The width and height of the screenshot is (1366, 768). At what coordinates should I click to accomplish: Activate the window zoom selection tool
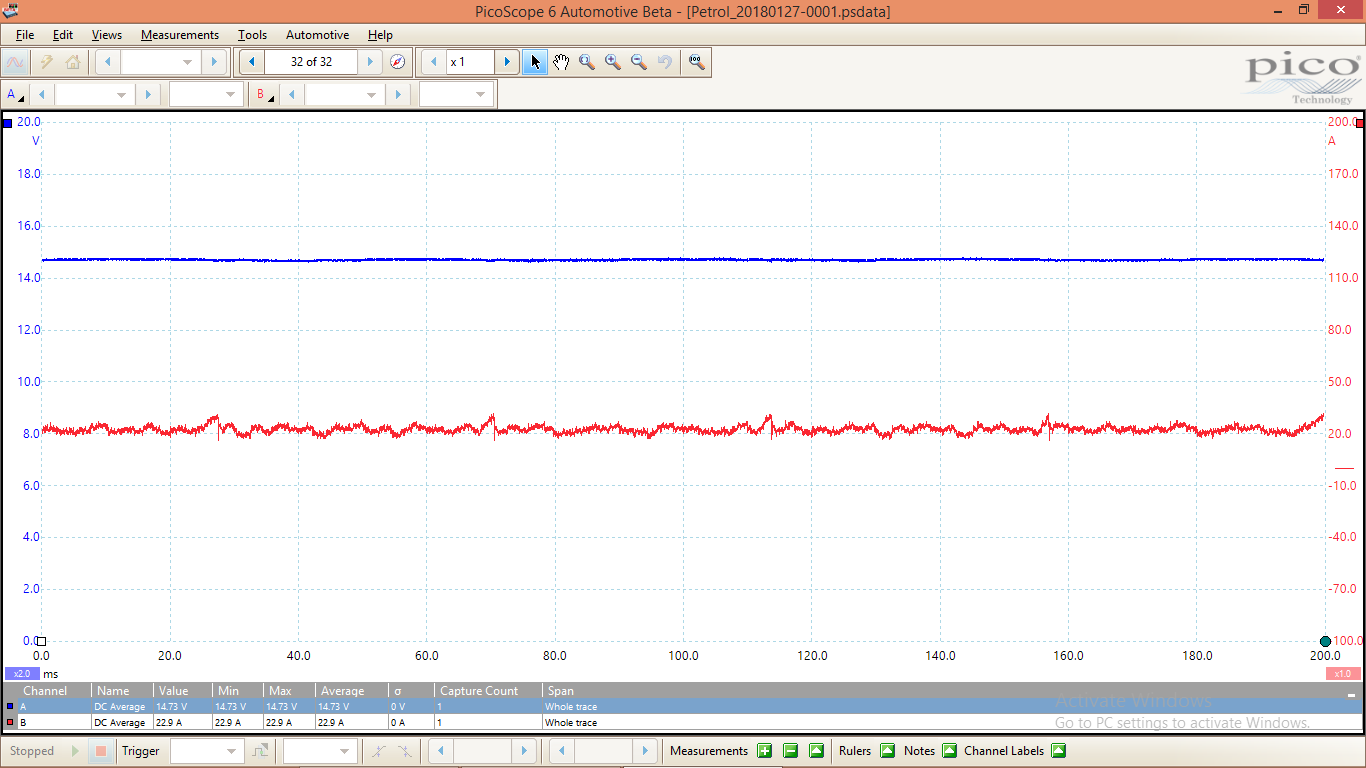[587, 62]
